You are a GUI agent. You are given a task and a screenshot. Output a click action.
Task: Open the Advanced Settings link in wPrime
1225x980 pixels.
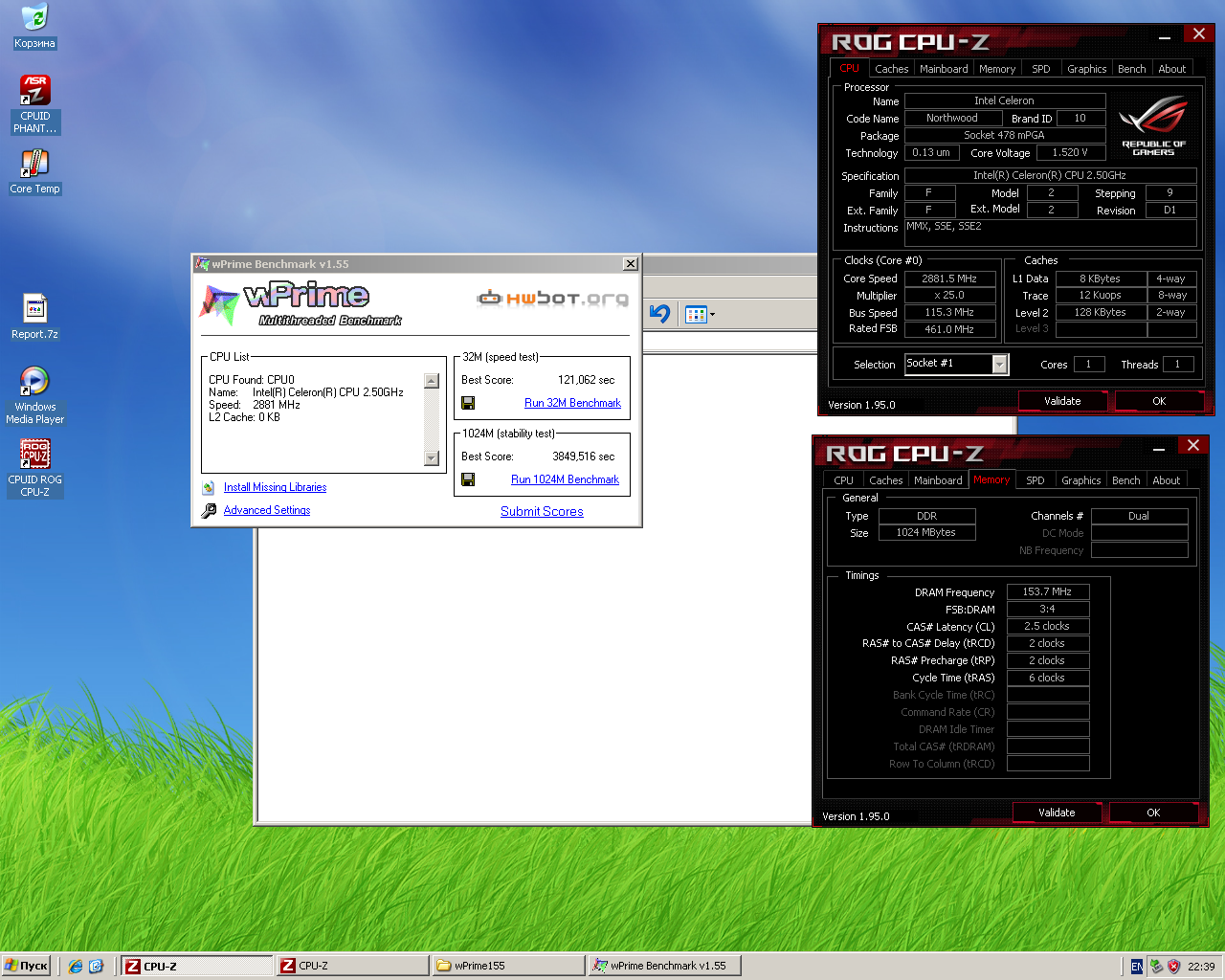pos(267,510)
